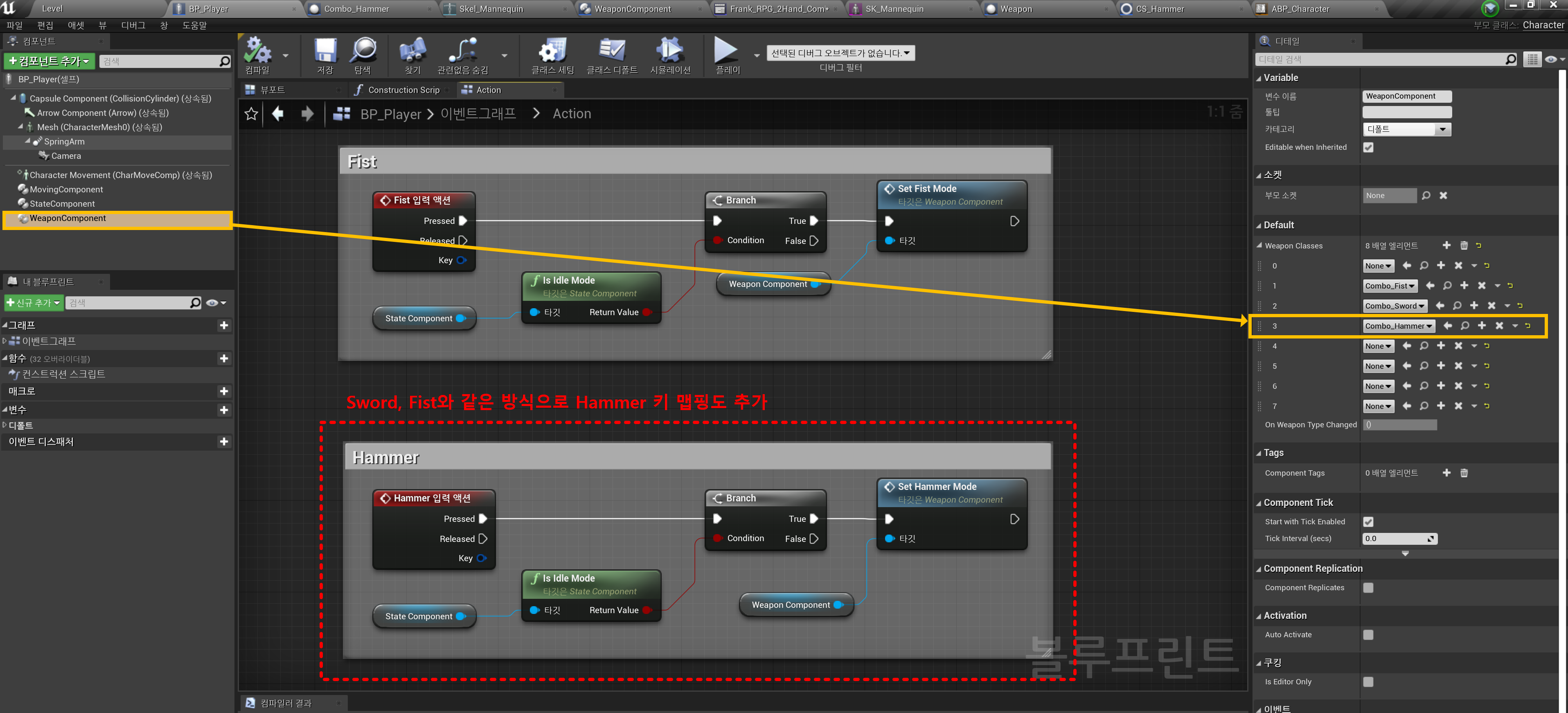Click the Add Component (컴포넌트 추가) button

tap(49, 61)
